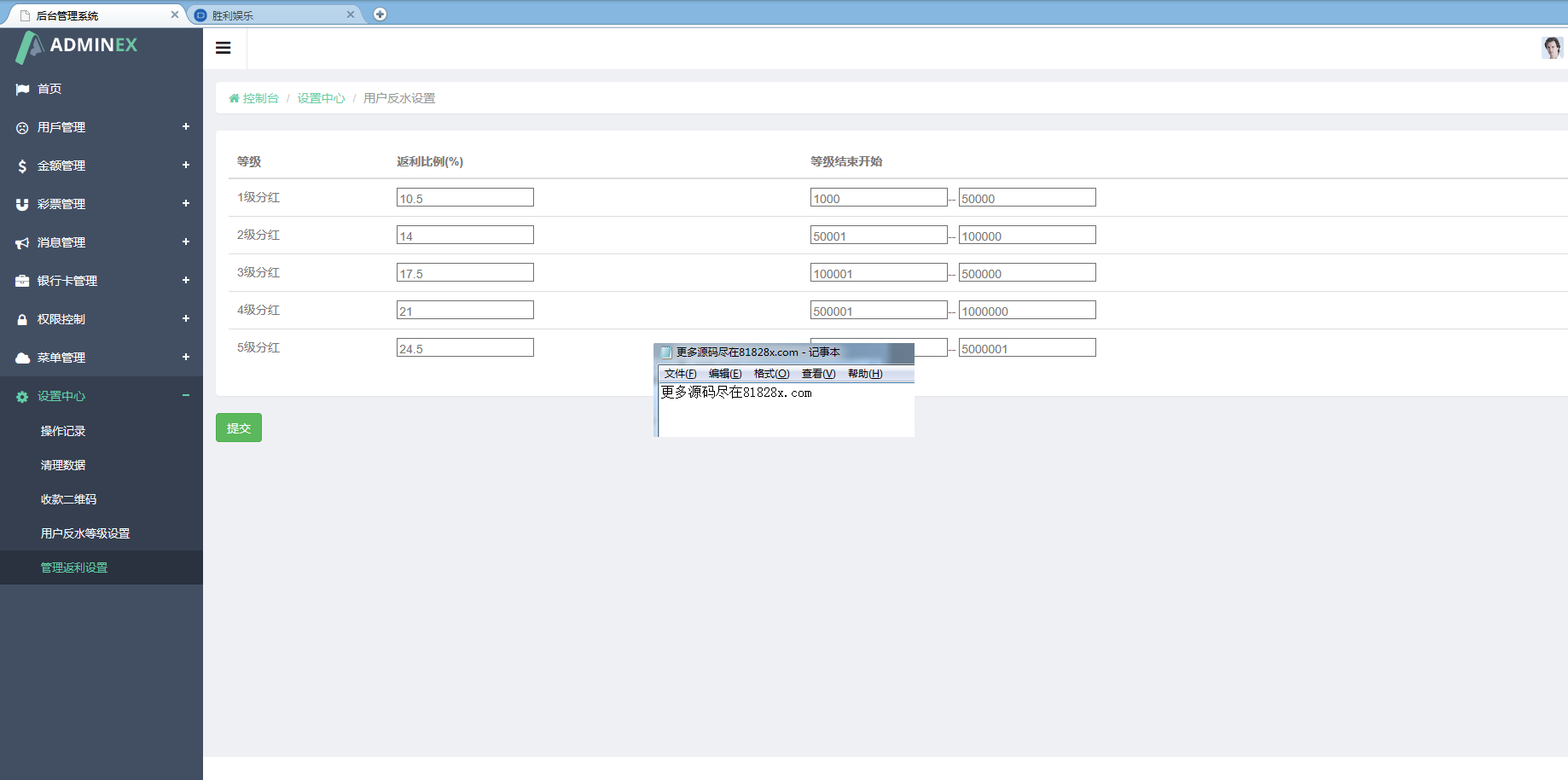The width and height of the screenshot is (1568, 780).
Task: Click the megaphone icon for 消息管理
Action: (22, 243)
